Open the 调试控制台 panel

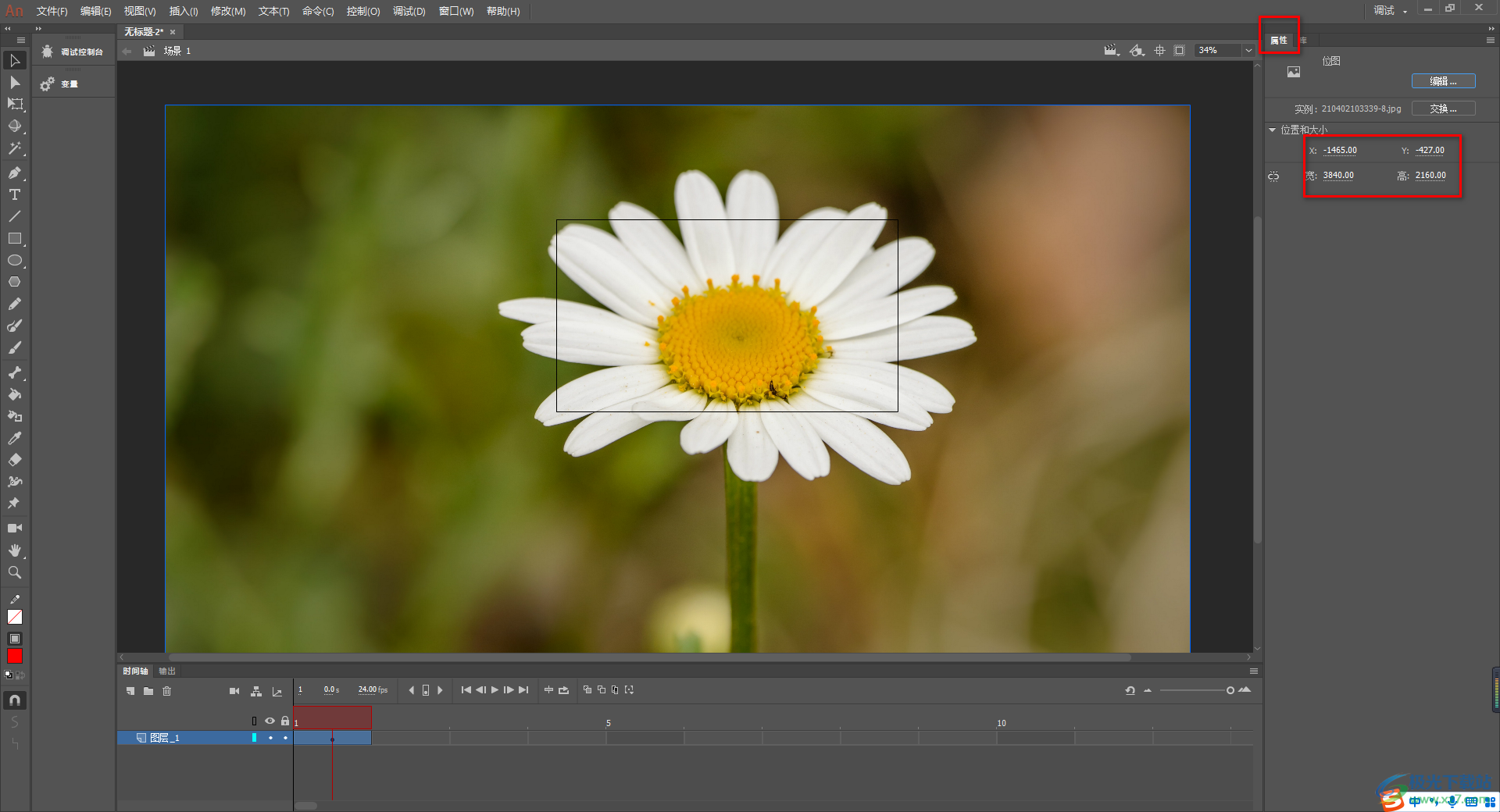tap(74, 52)
